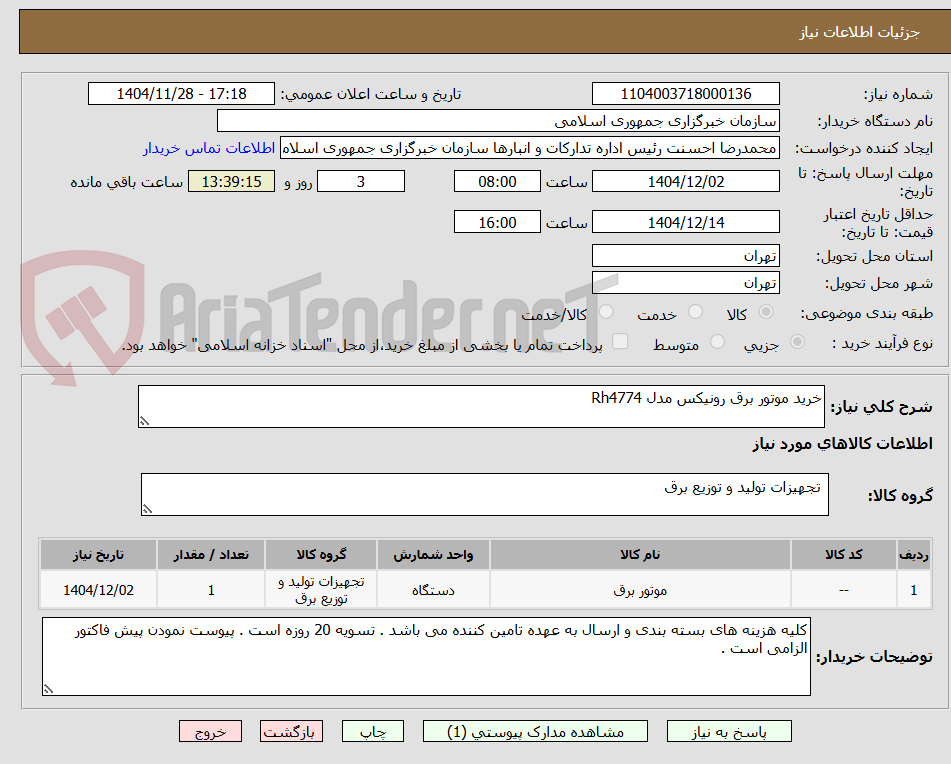Image resolution: width=951 pixels, height=764 pixels.
Task: Click the resize handle of description box
Action: [144, 421]
